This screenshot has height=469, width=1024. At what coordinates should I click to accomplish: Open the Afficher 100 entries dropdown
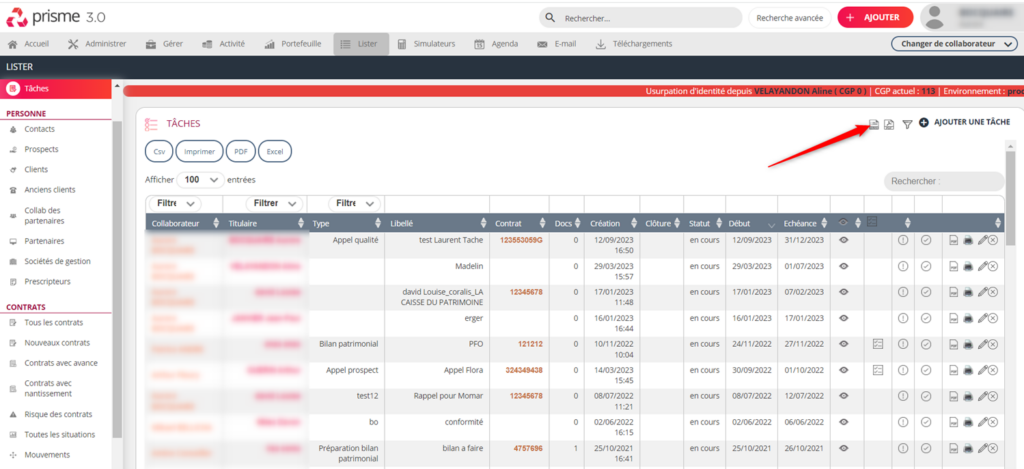[200, 180]
